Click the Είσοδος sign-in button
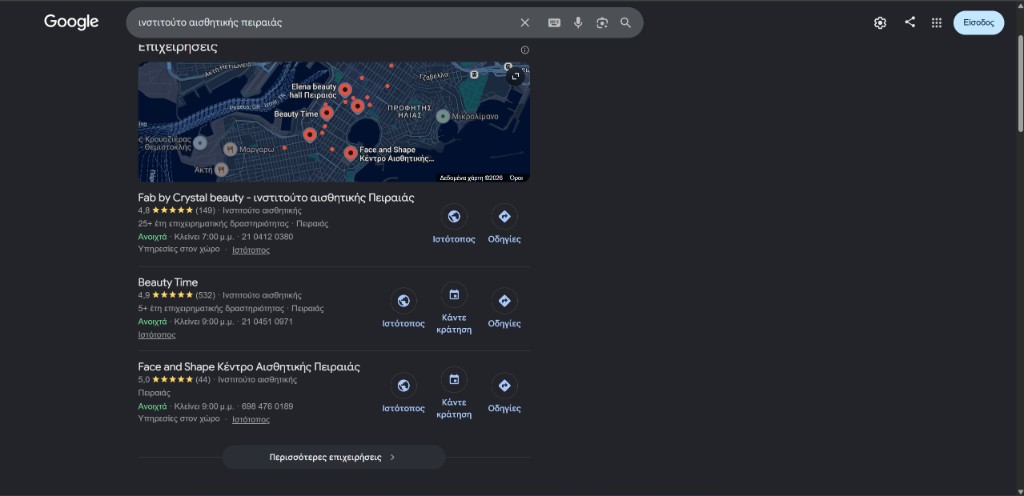This screenshot has height=496, width=1024. pos(978,23)
